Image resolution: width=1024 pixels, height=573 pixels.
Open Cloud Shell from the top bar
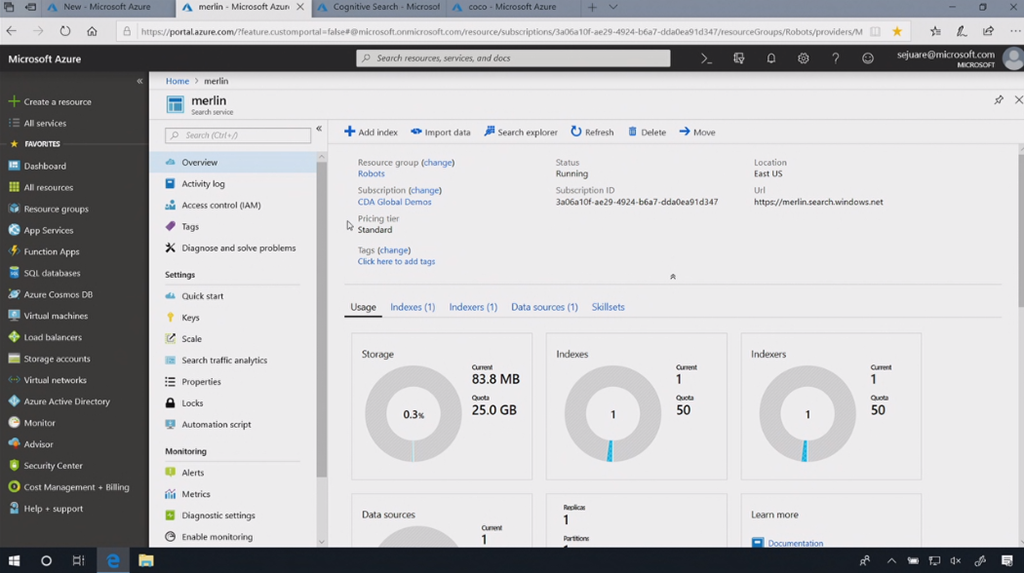[x=706, y=59]
